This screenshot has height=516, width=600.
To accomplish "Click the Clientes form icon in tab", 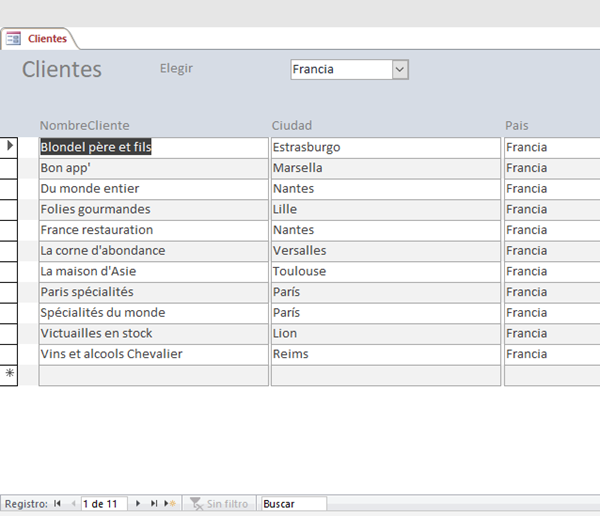I will (x=14, y=39).
